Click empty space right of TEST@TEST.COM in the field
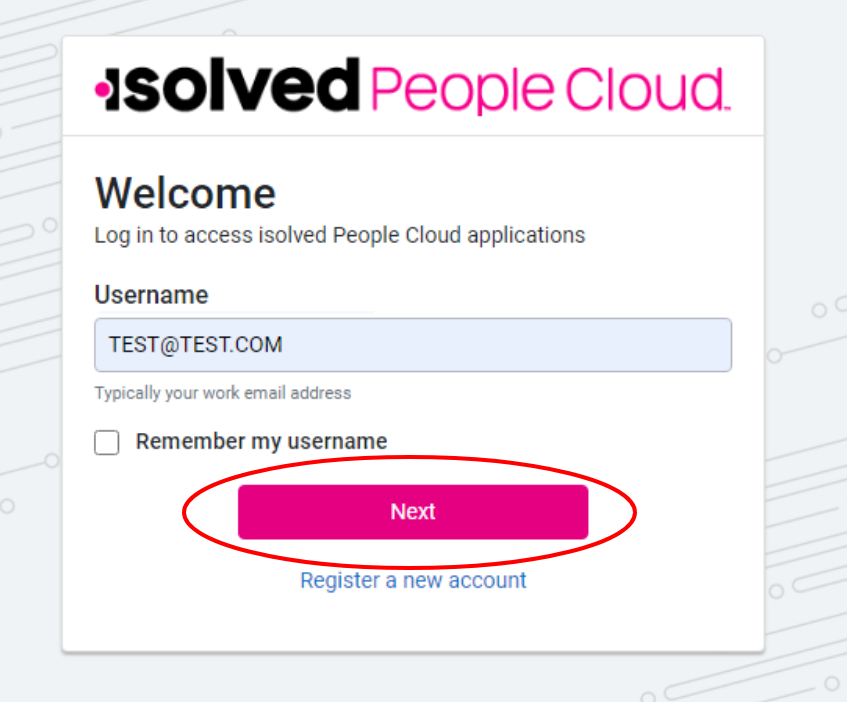The height and width of the screenshot is (702, 847). pos(520,345)
